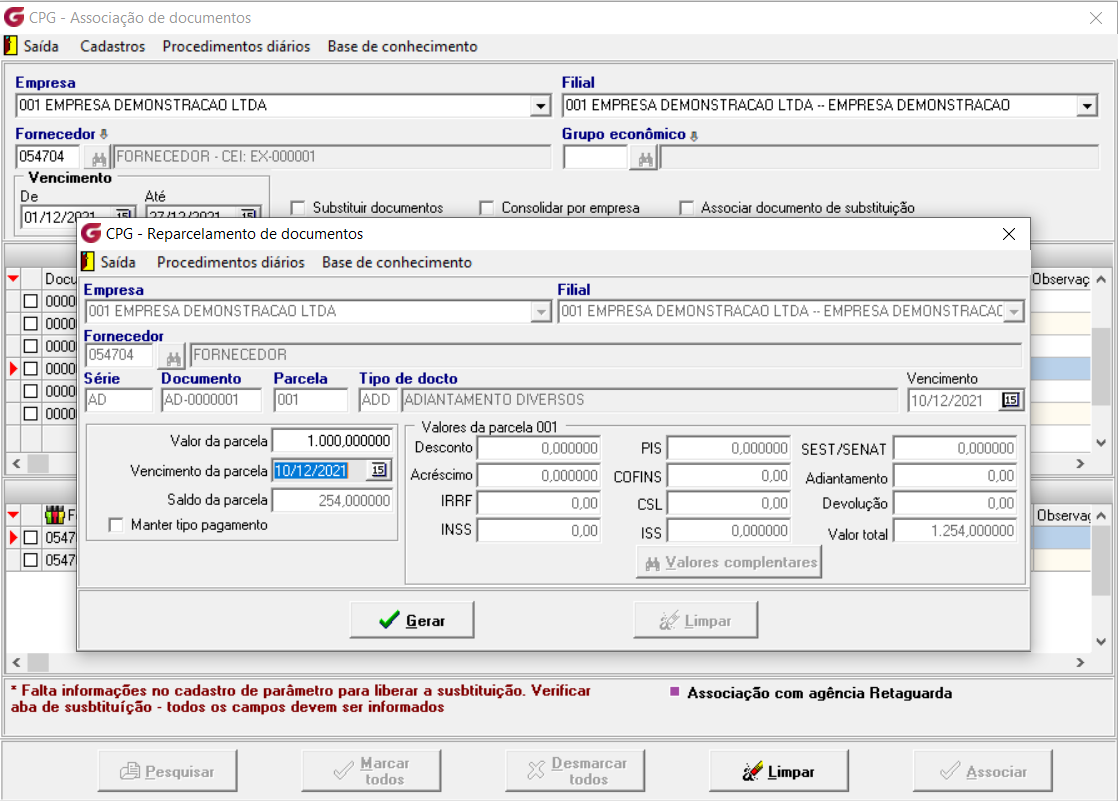Click the Saída exit icon in Associação menu
1118x801 pixels.
coord(11,46)
